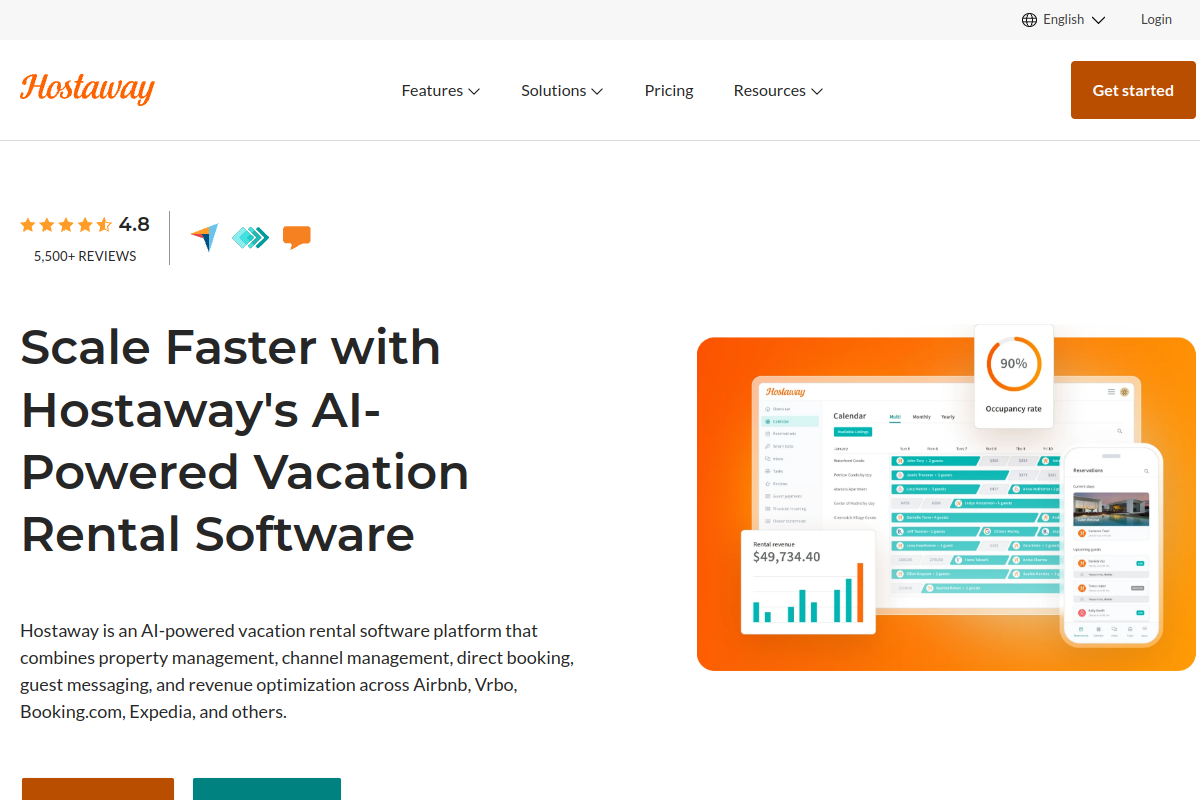Click the Hostaway logo inside dashboard preview

pos(785,392)
